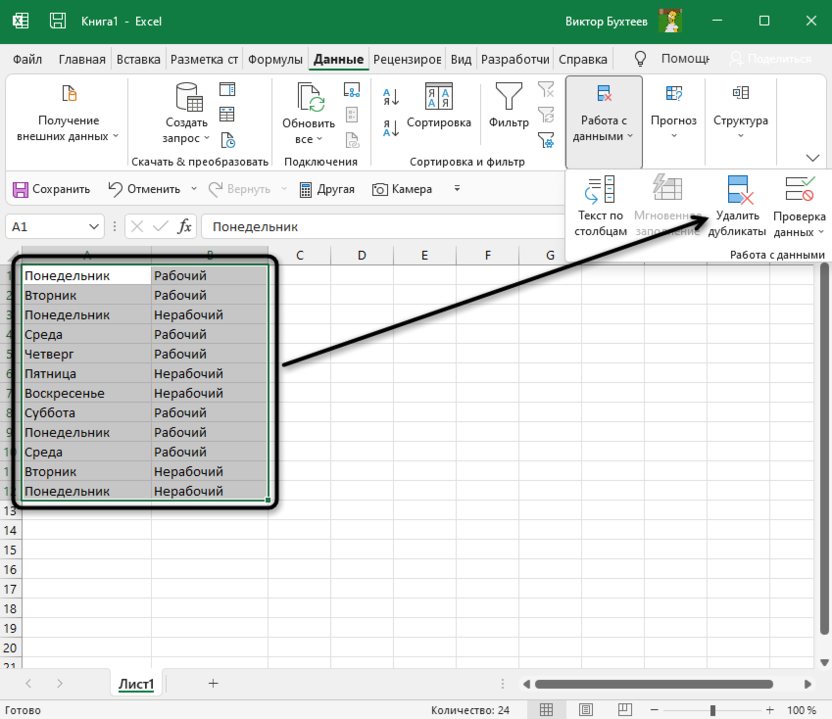The image size is (832, 719).
Task: Select cell containing Четверг
Action: (x=86, y=354)
